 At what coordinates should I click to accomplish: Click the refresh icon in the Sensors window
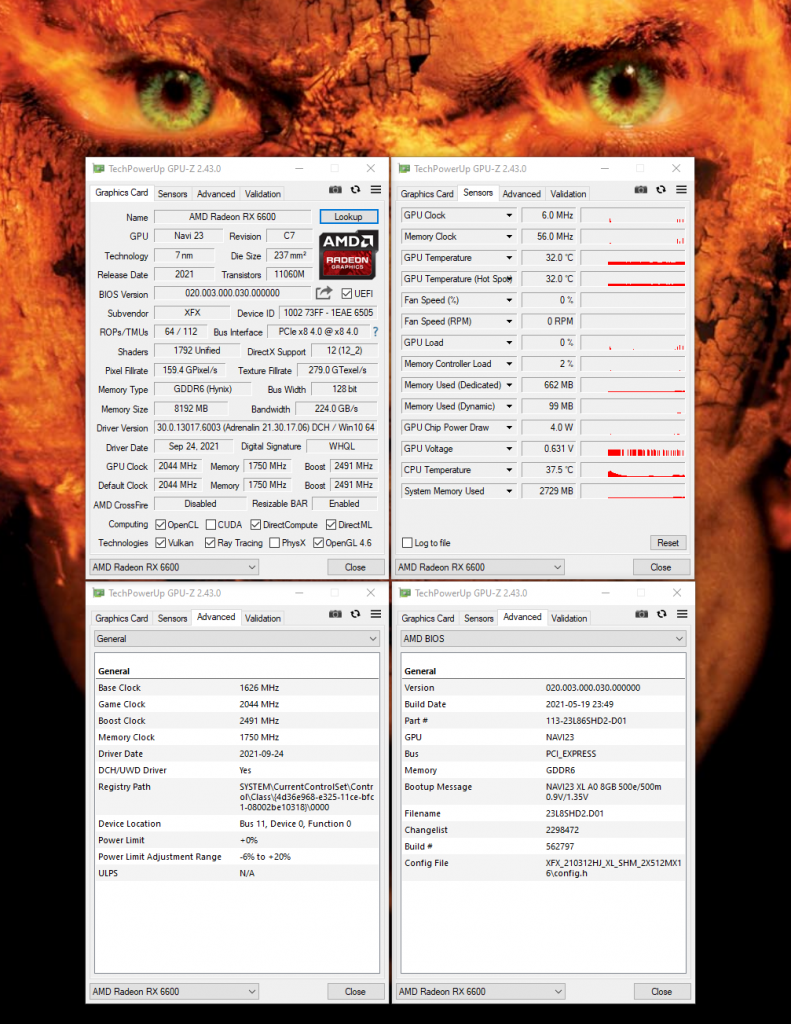point(661,189)
